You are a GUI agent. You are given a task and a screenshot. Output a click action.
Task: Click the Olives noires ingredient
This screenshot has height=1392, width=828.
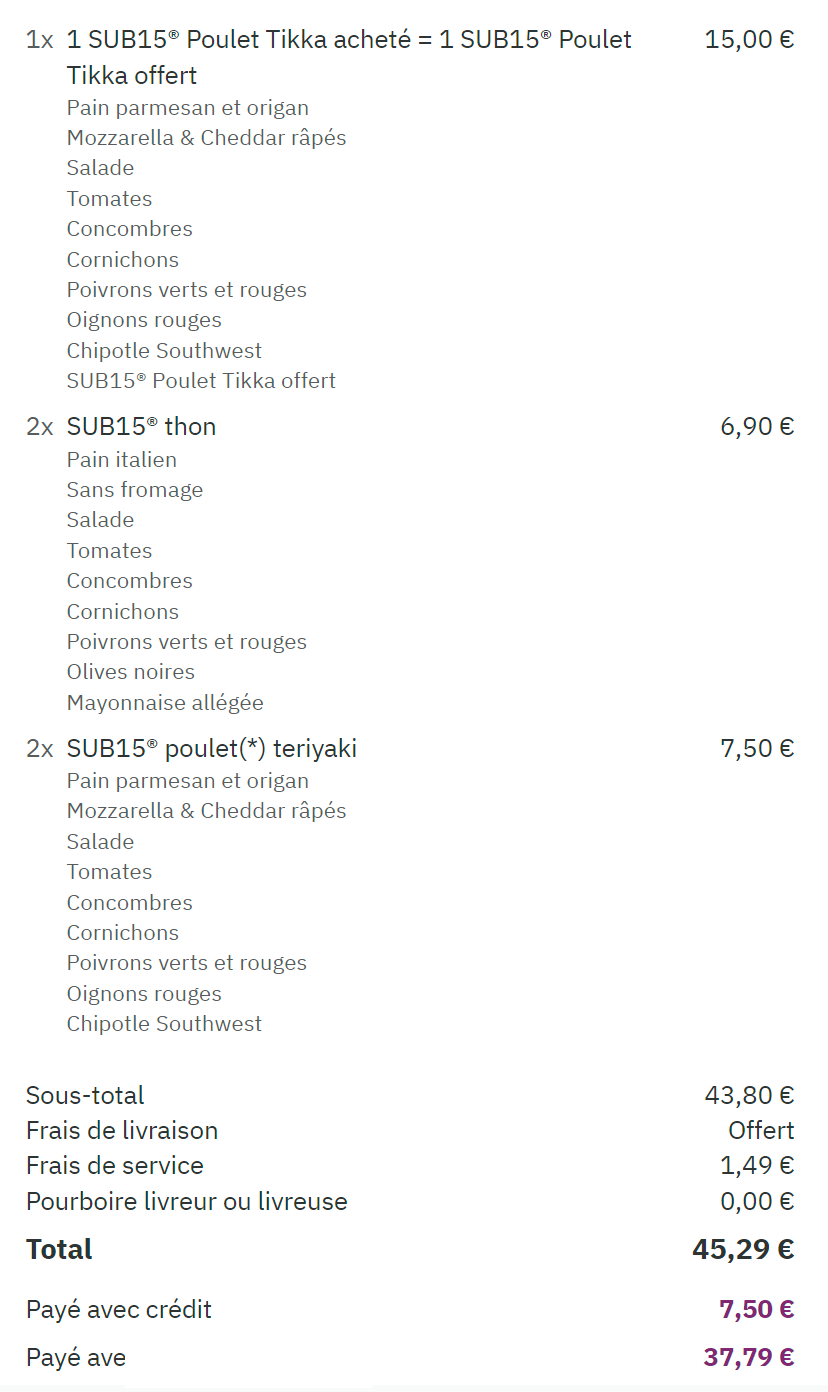(131, 672)
